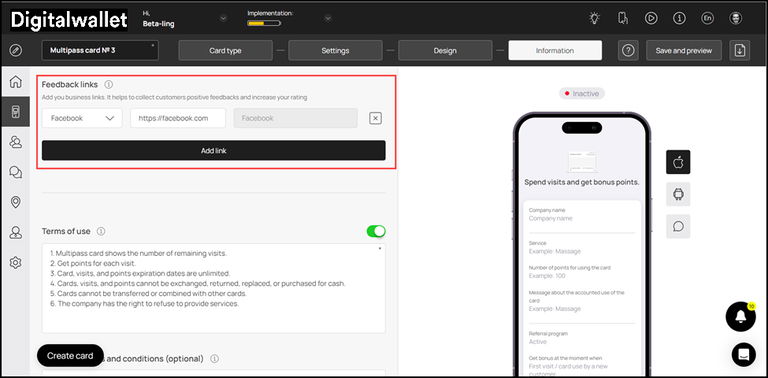Toggle the Terms of use switch
768x378 pixels.
point(376,231)
